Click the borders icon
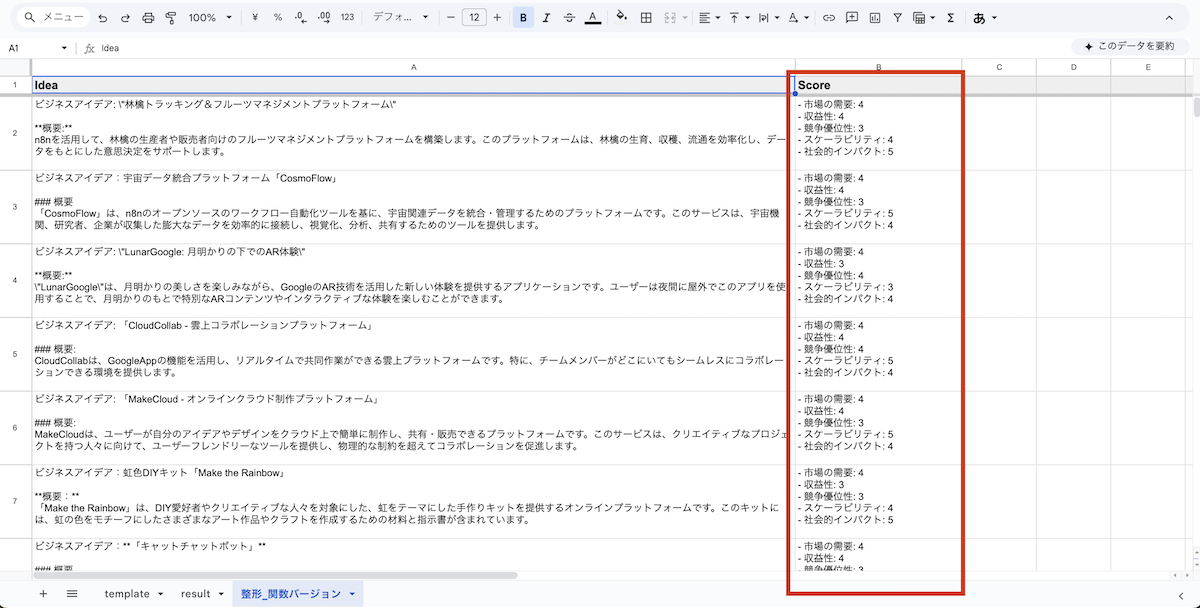This screenshot has height=608, width=1200. [x=646, y=18]
